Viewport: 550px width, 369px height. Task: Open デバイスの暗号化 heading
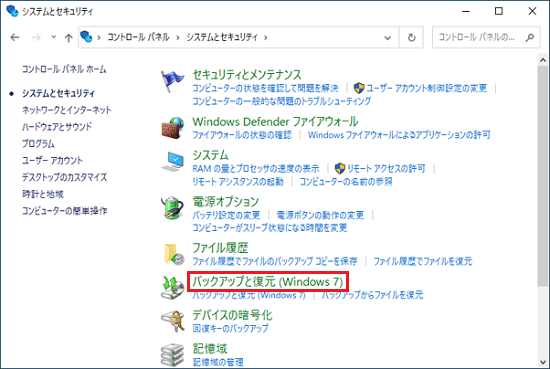232,315
